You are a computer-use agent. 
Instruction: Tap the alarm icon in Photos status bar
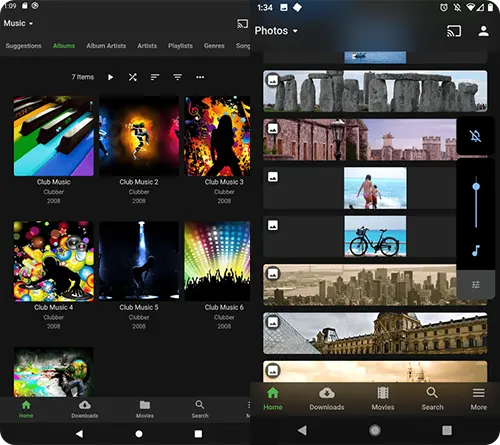[444, 7]
